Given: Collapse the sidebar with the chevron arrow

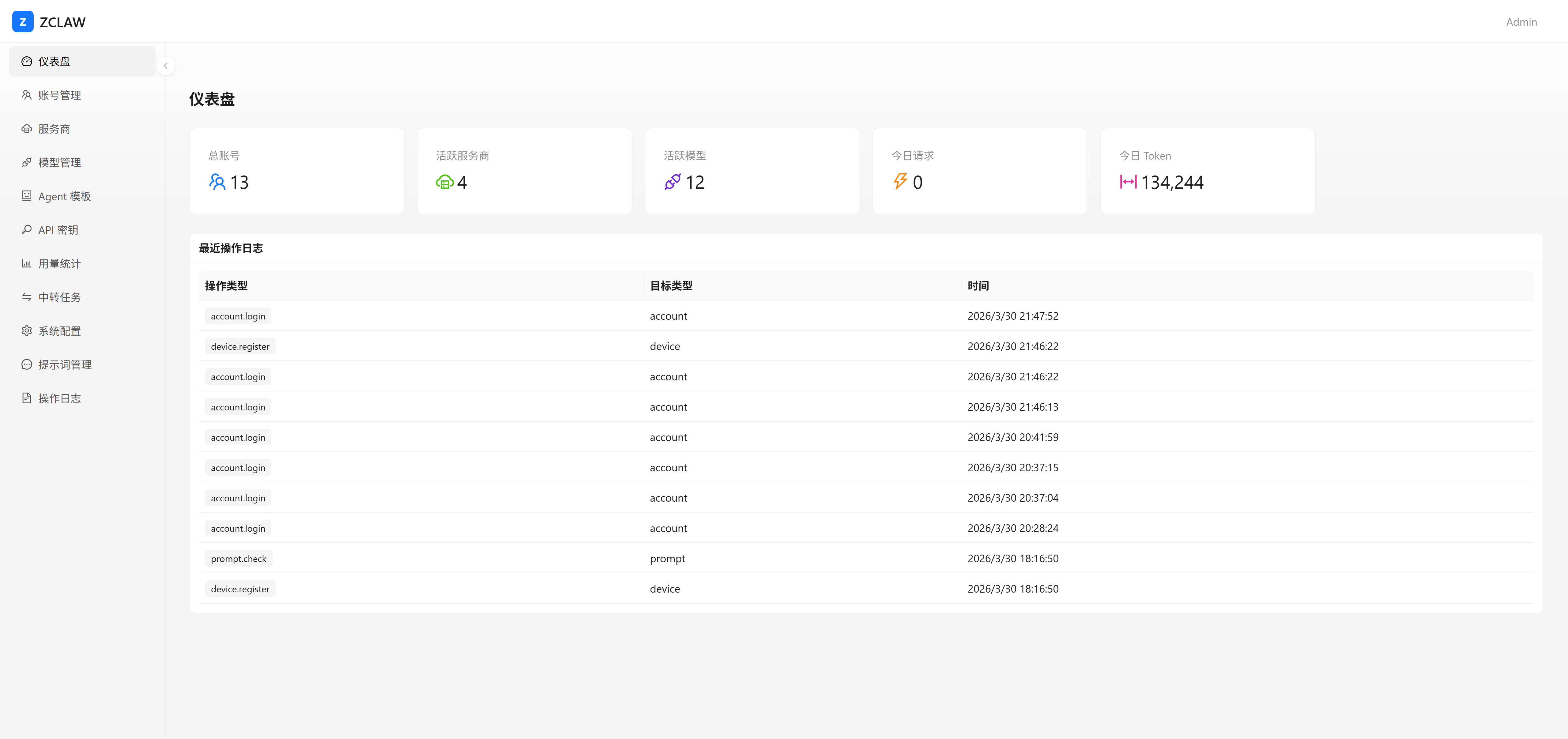Looking at the screenshot, I should click(166, 66).
